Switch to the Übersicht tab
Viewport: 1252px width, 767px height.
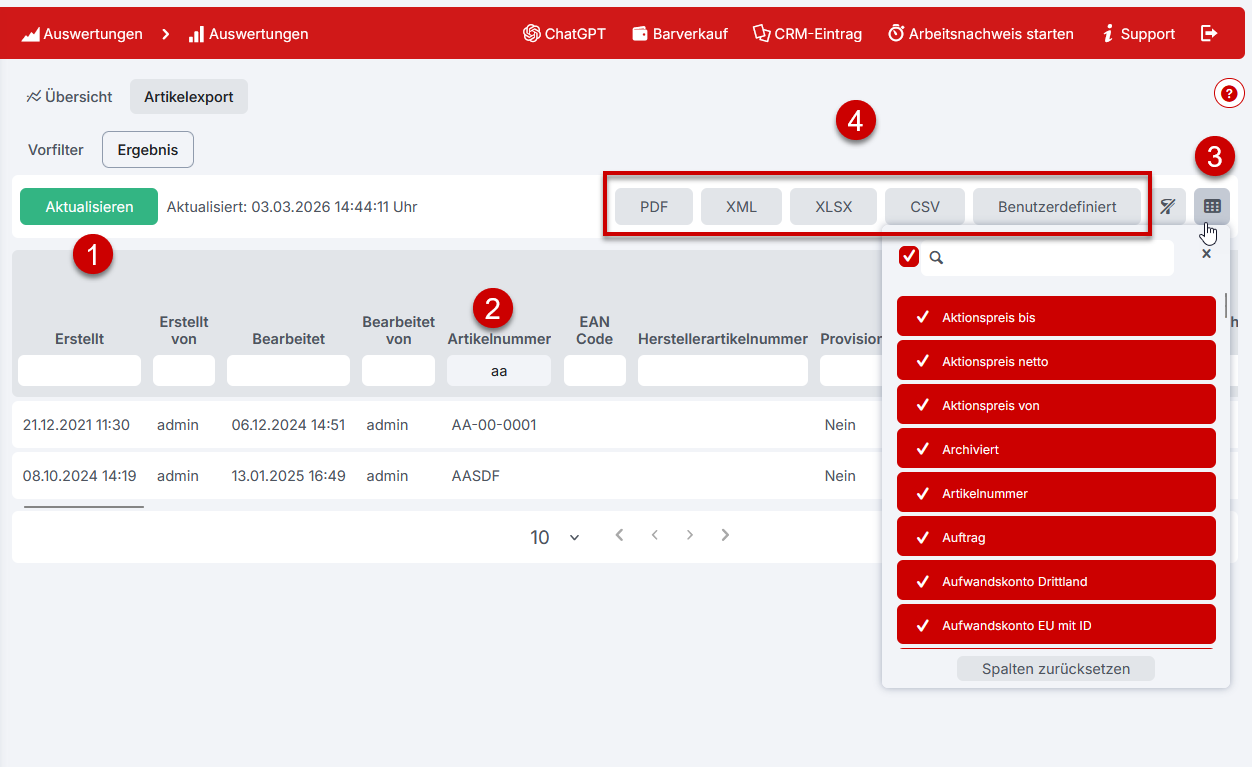70,97
